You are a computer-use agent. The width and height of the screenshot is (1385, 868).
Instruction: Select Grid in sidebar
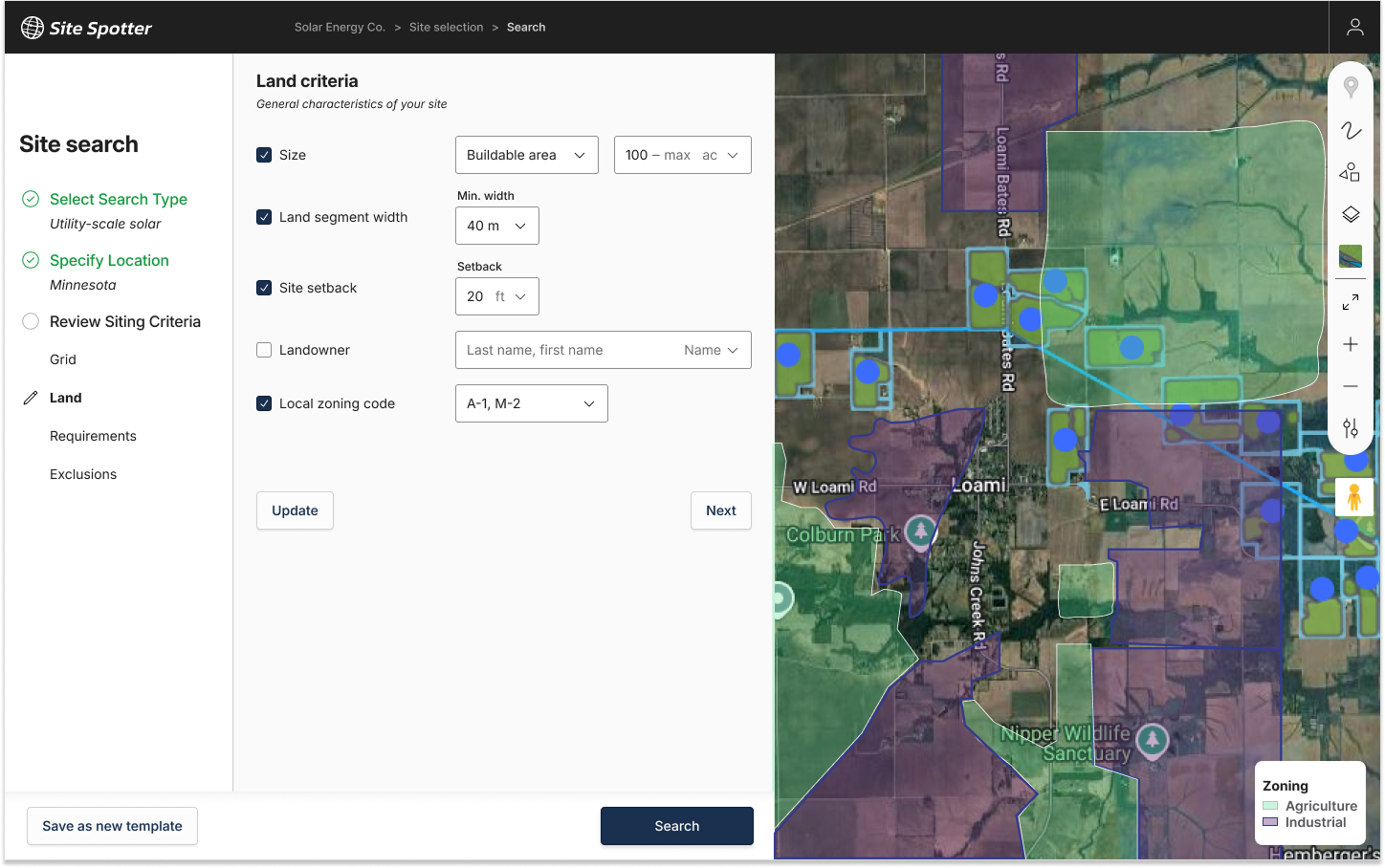[x=63, y=359]
